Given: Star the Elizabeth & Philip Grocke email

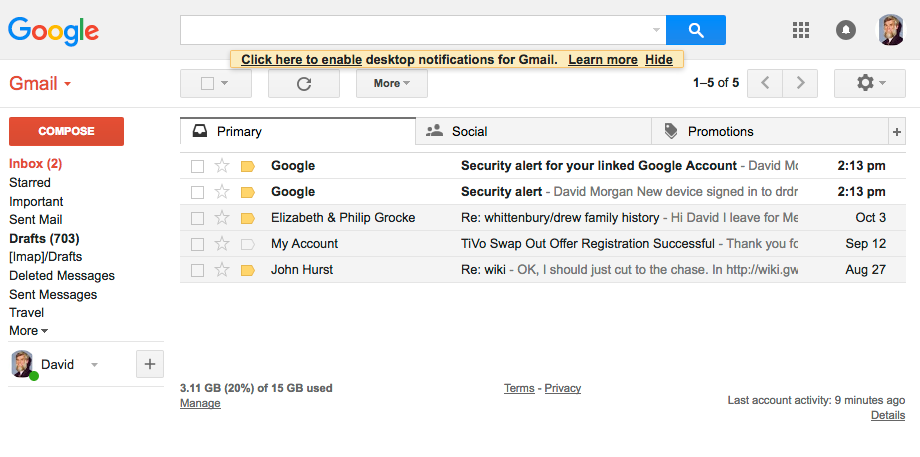Looking at the screenshot, I should coord(221,218).
